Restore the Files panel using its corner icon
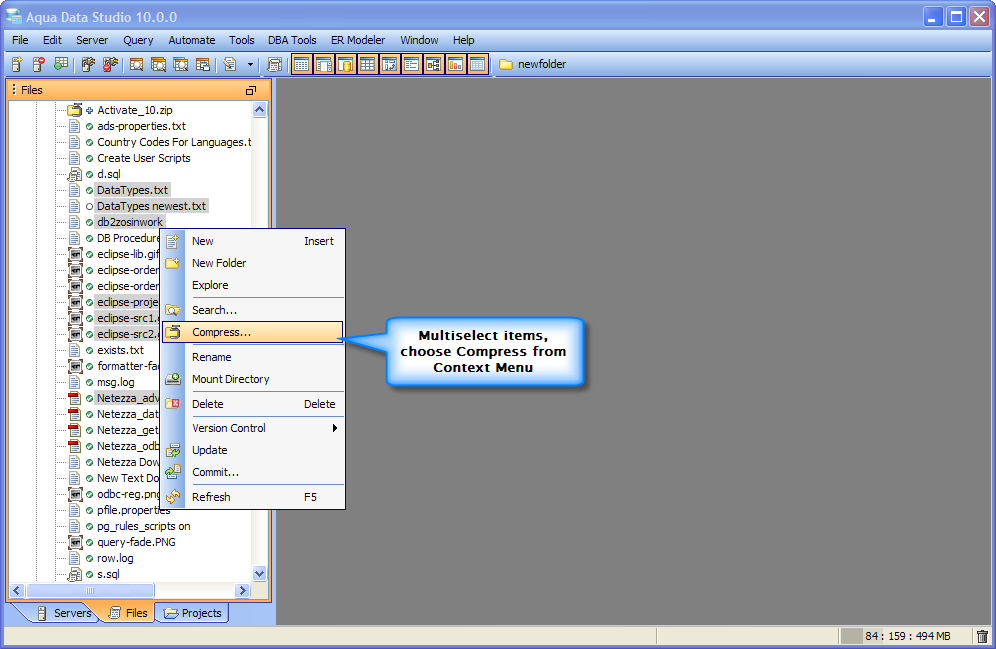The image size is (996, 649). [x=251, y=91]
